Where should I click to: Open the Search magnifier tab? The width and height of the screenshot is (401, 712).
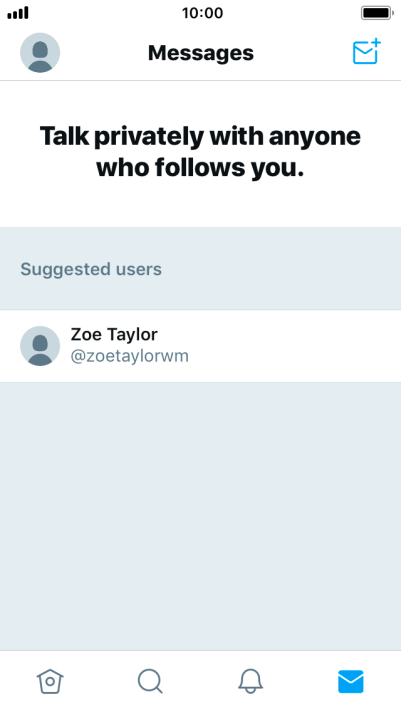[x=150, y=682]
